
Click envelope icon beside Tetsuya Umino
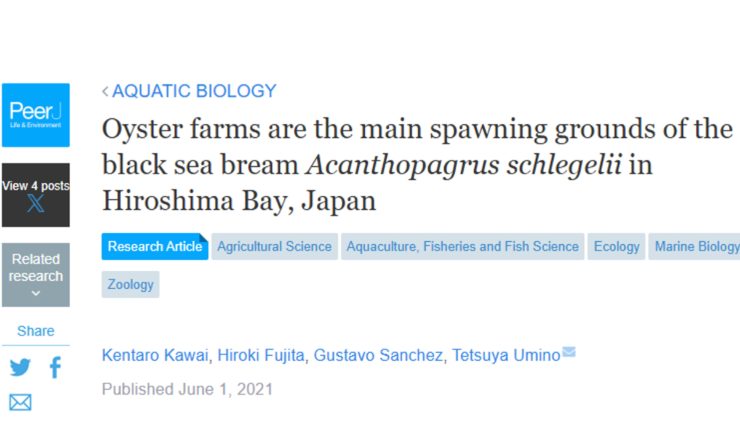click(569, 352)
